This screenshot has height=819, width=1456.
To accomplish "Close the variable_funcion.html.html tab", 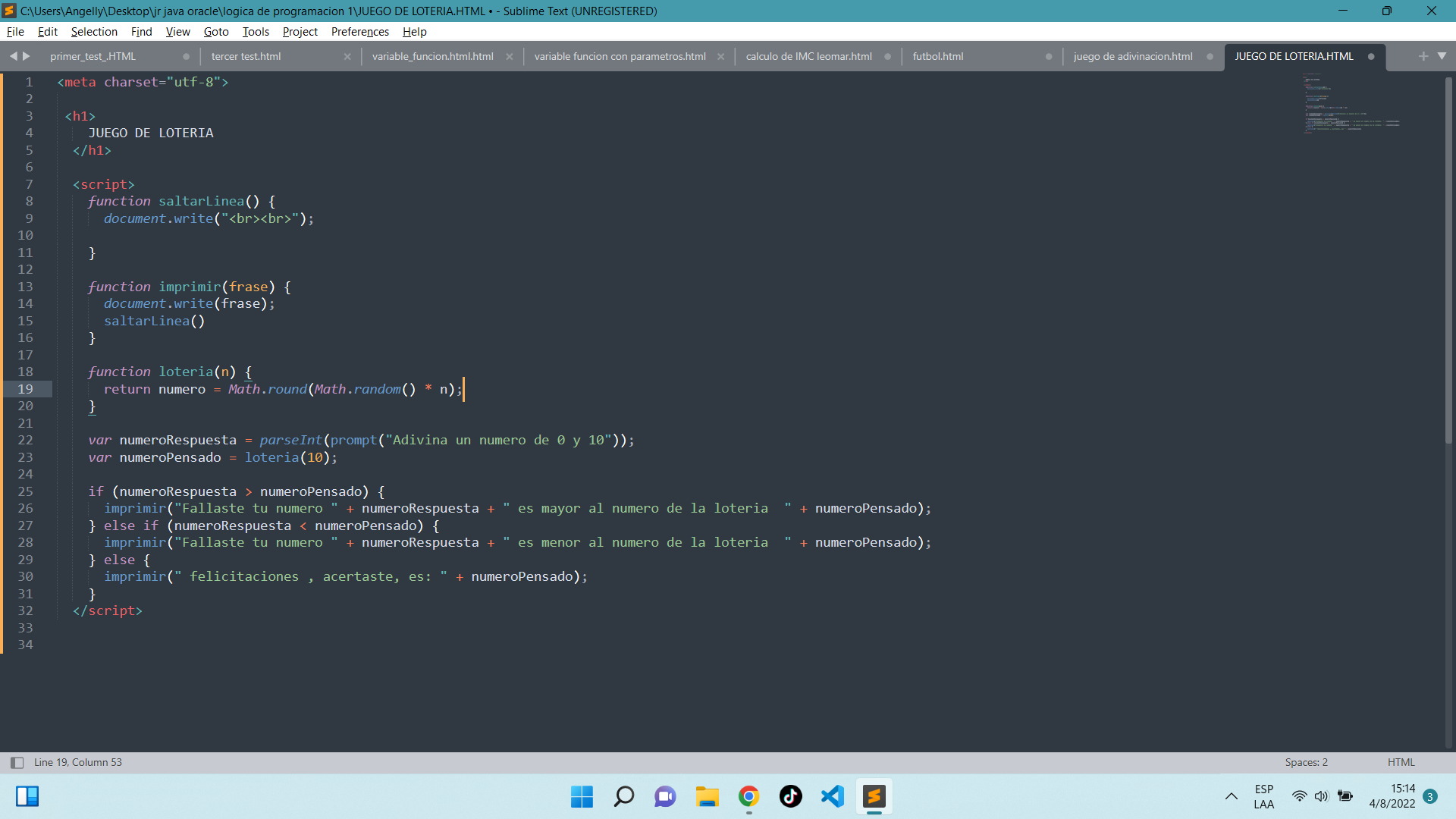I will [510, 56].
